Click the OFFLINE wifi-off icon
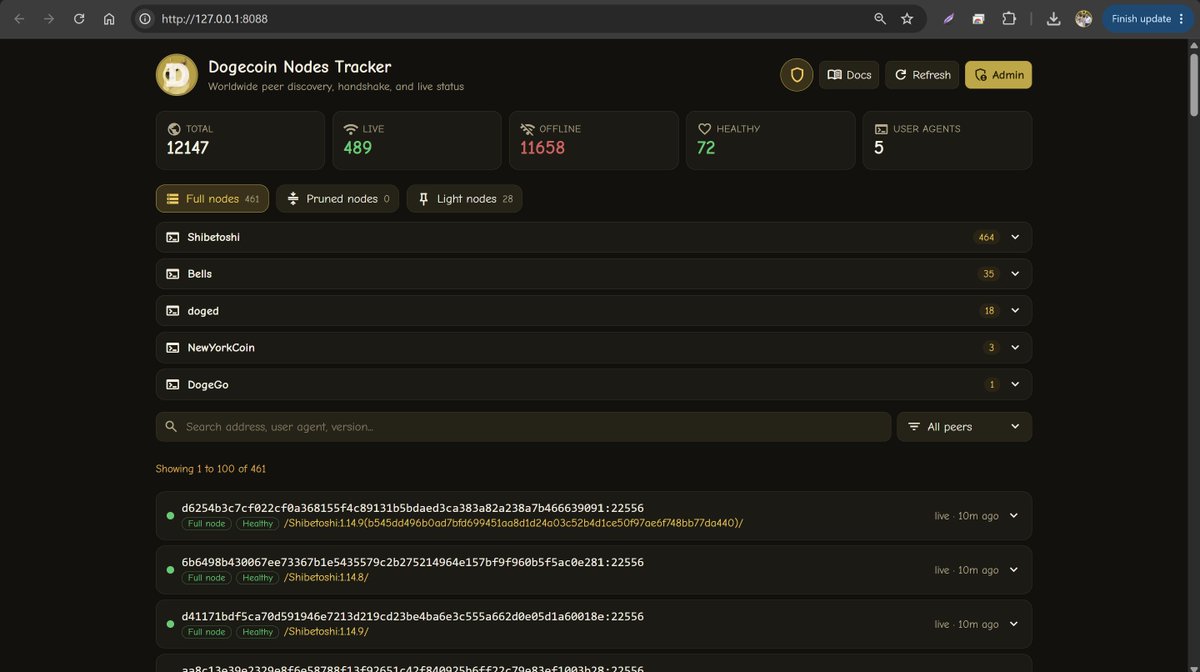 pos(527,129)
